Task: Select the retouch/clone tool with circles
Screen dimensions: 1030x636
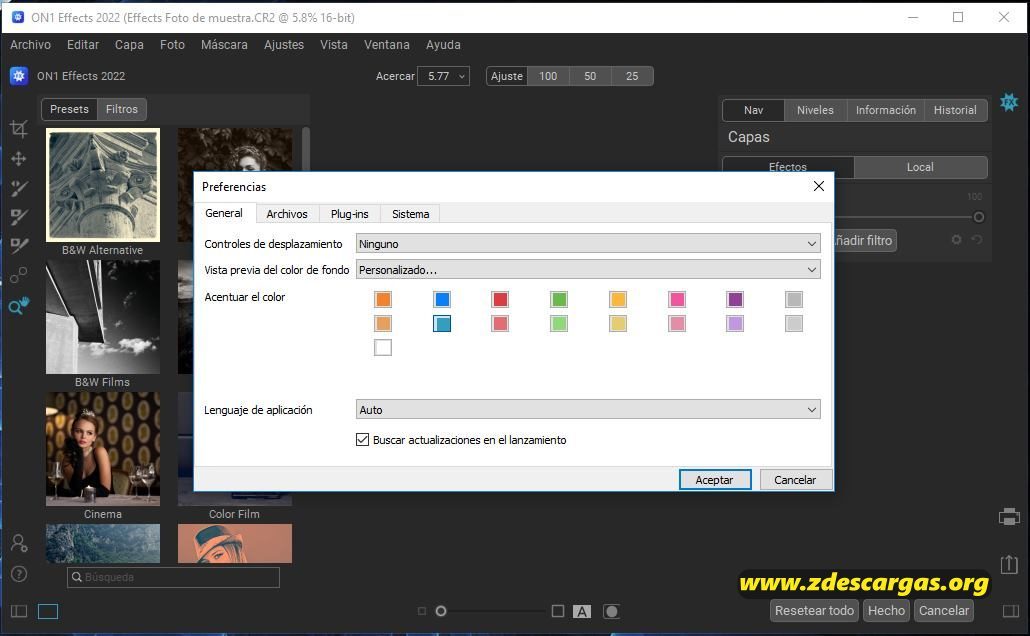Action: coord(19,275)
